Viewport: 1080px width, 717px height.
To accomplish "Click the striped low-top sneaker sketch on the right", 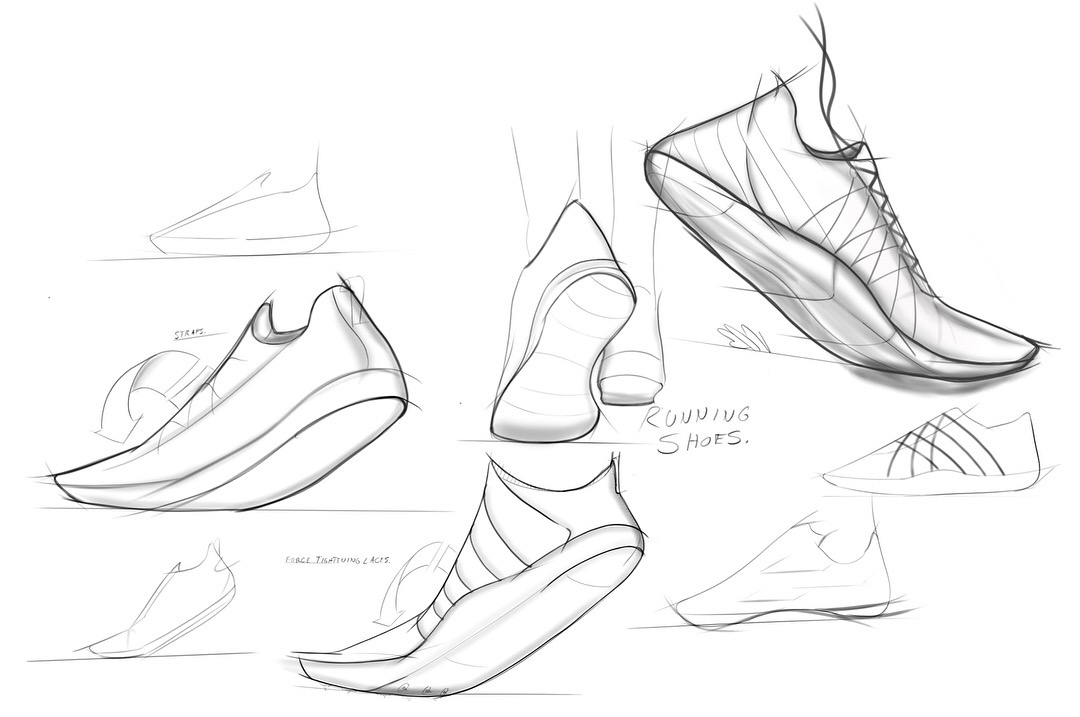I will [940, 450].
